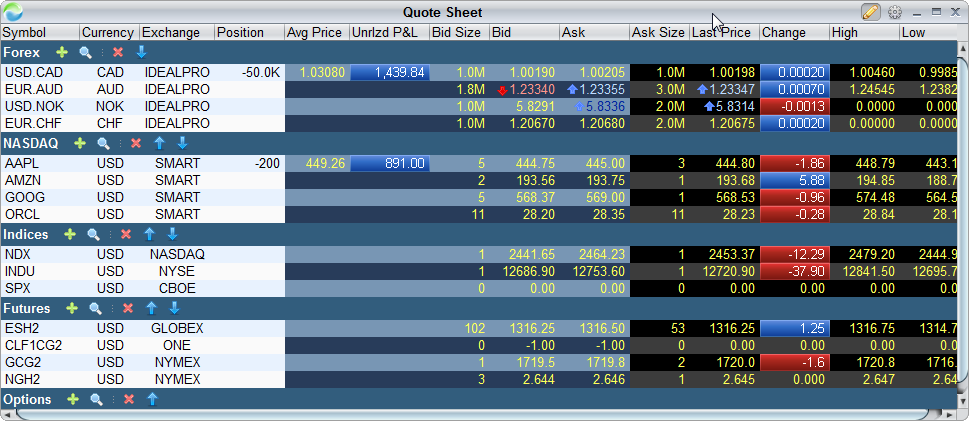Click the Bid column header
Image resolution: width=969 pixels, height=421 pixels.
coord(525,33)
